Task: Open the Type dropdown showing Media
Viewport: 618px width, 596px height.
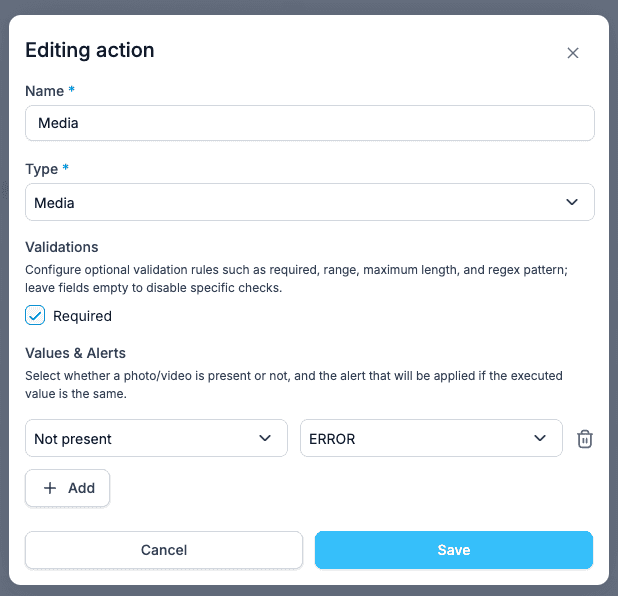Action: (x=310, y=202)
